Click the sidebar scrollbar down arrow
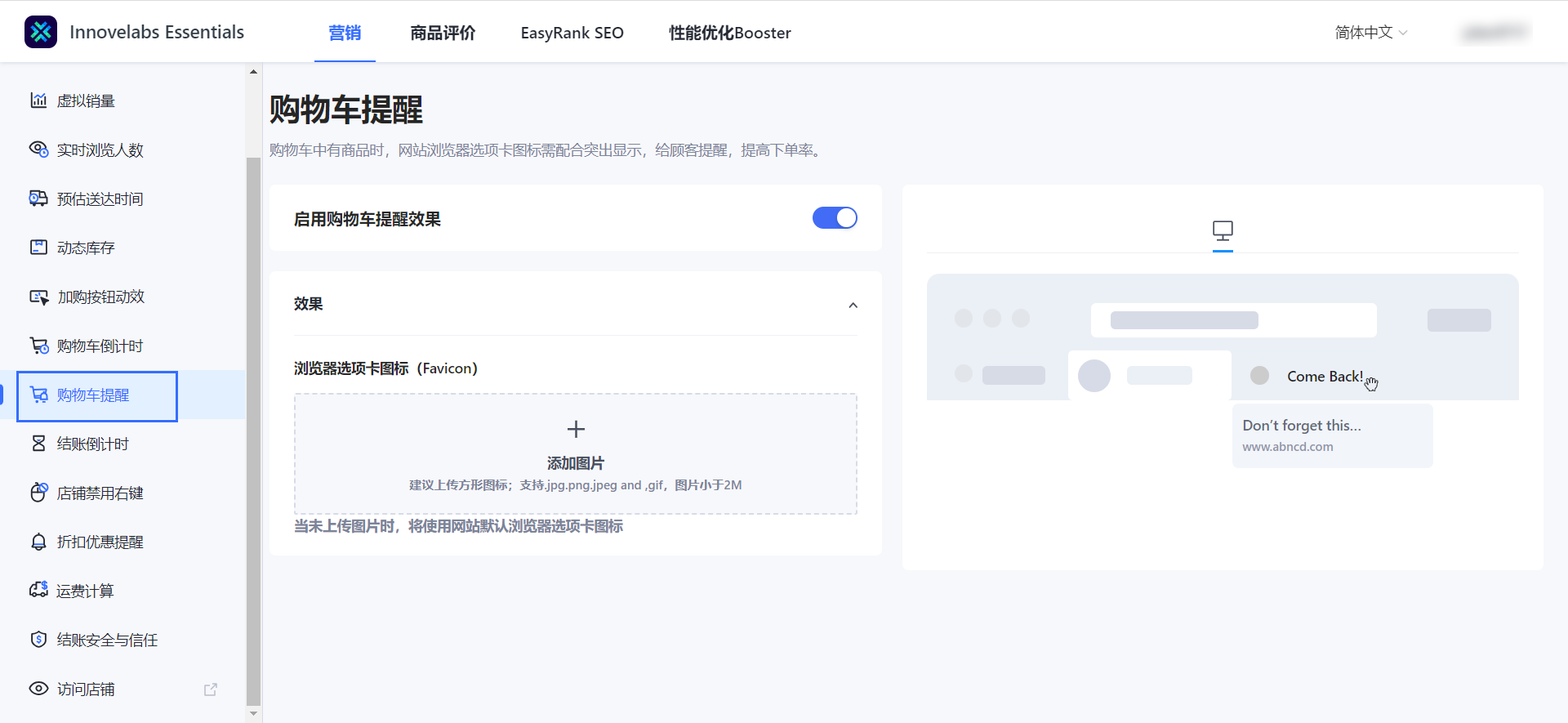 click(253, 713)
